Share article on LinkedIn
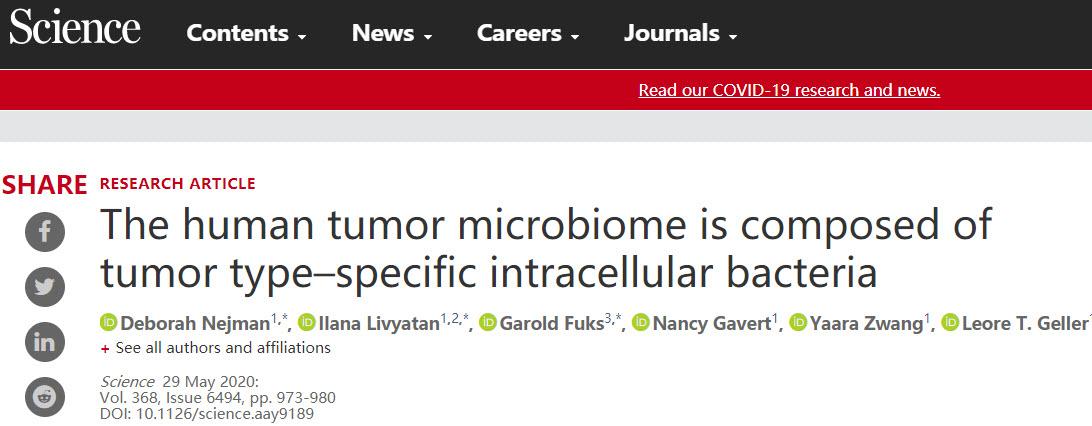The image size is (1092, 426). click(x=45, y=342)
